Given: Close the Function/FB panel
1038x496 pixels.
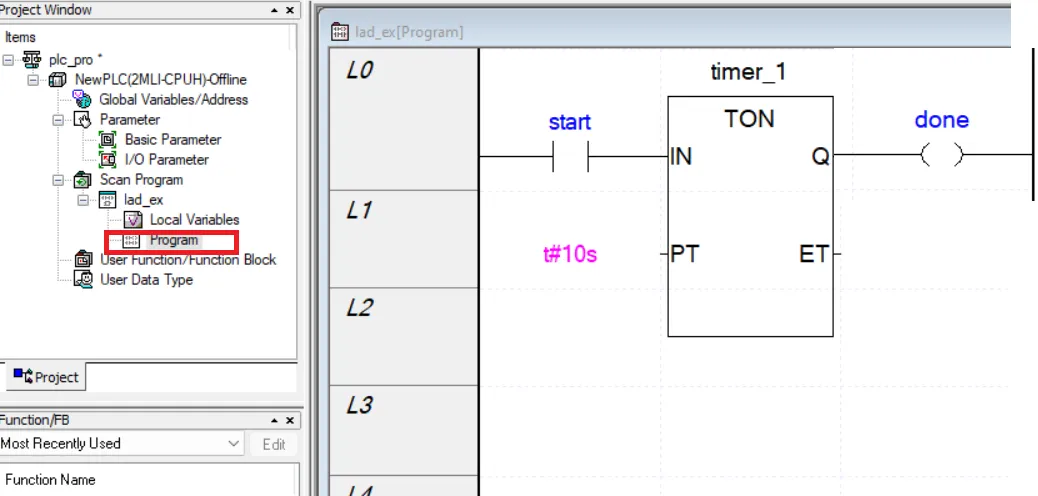Looking at the screenshot, I should pyautogui.click(x=290, y=421).
